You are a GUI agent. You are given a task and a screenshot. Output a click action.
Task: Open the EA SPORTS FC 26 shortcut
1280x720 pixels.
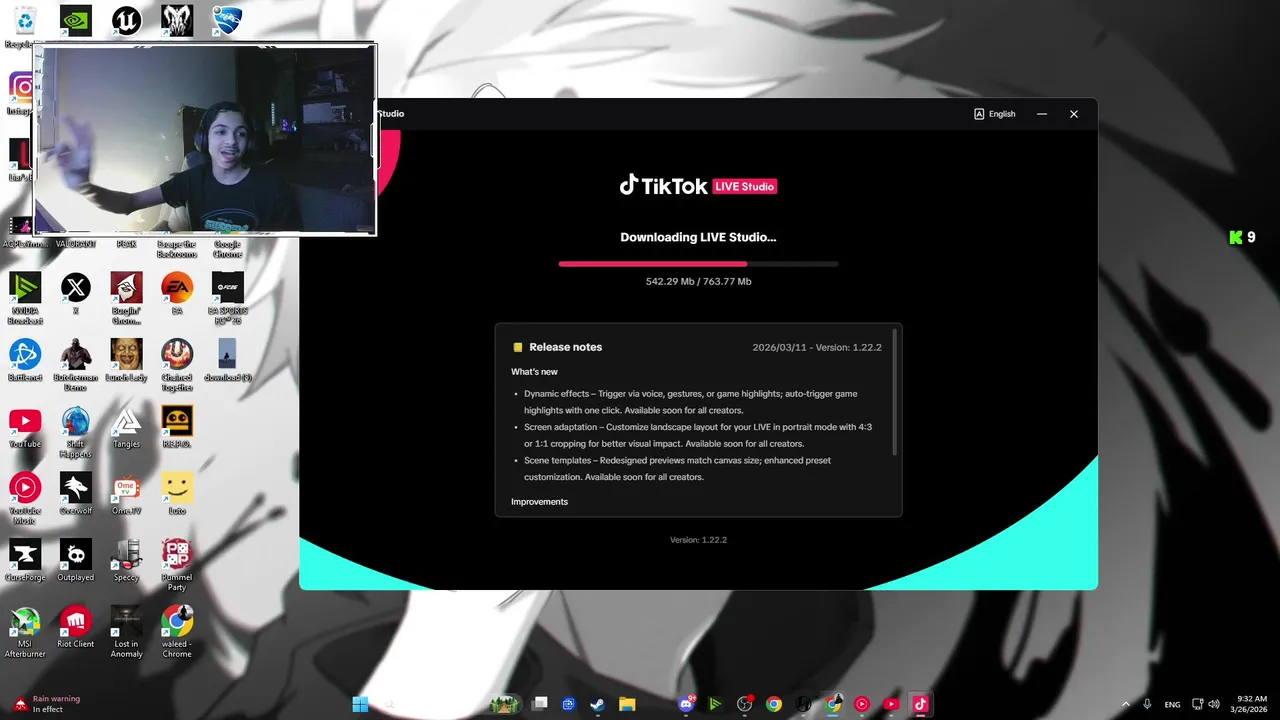[227, 298]
